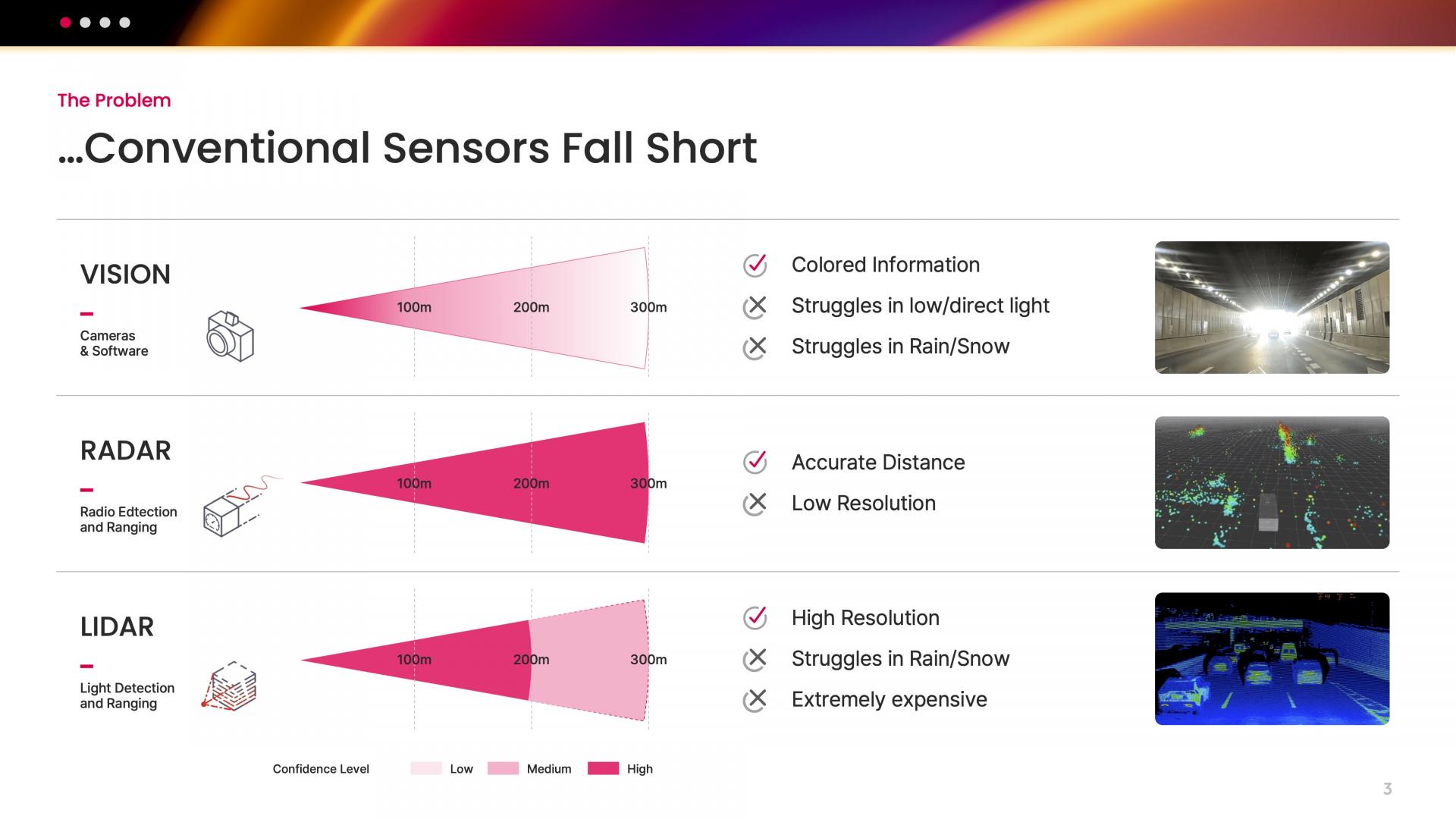
Task: Select the red active dot in top bar
Action: pos(65,23)
